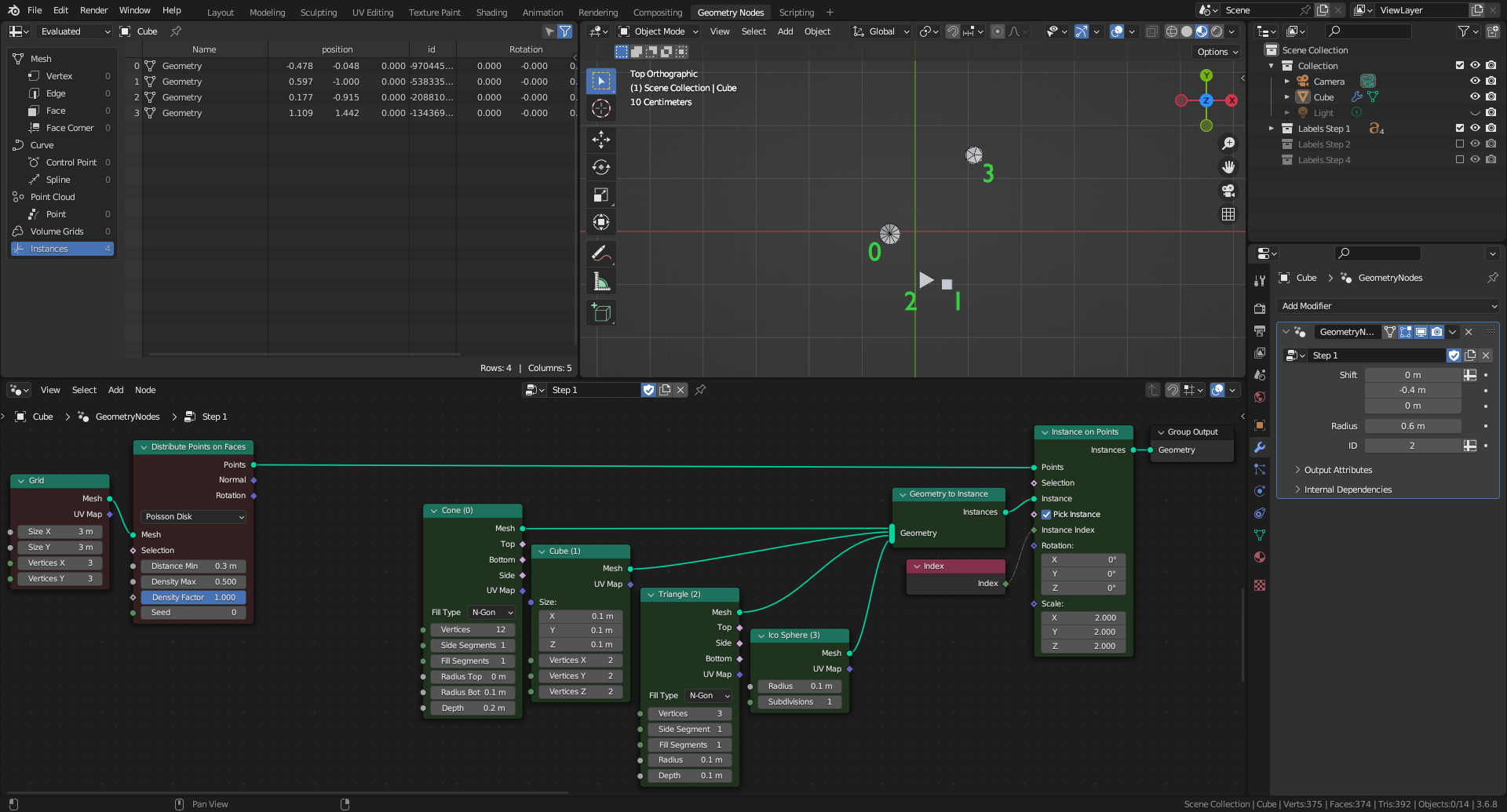This screenshot has height=812, width=1507.
Task: Select Vertex domain in spreadsheet
Action: 59,76
